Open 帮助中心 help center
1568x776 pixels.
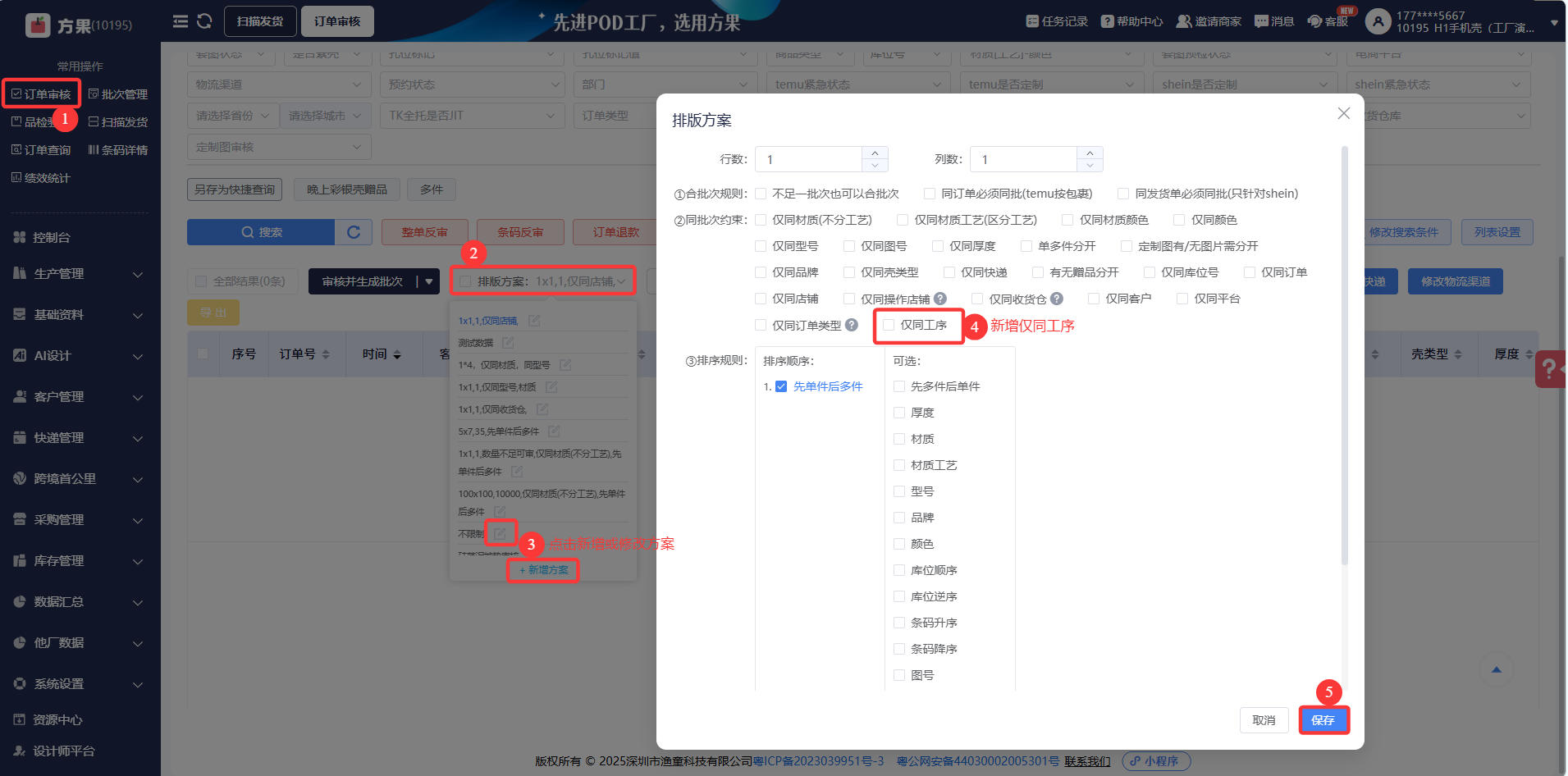pyautogui.click(x=1132, y=21)
